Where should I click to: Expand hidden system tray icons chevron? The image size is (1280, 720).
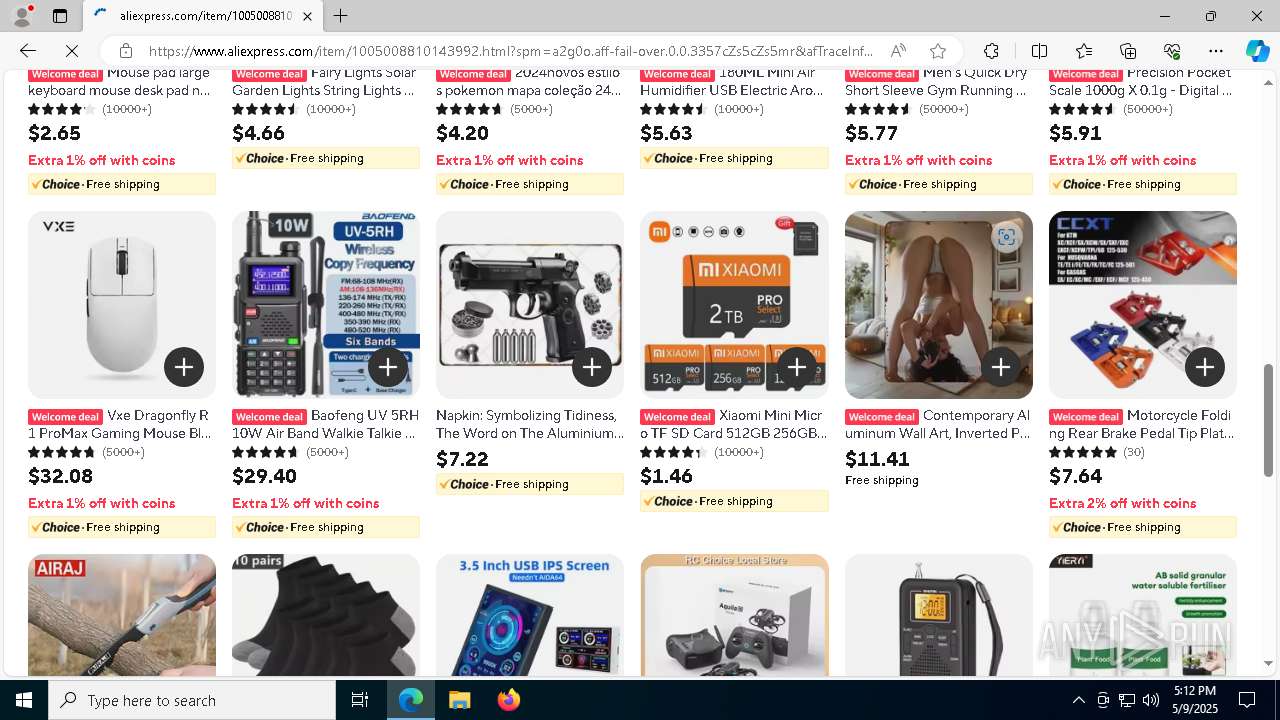tap(1078, 700)
